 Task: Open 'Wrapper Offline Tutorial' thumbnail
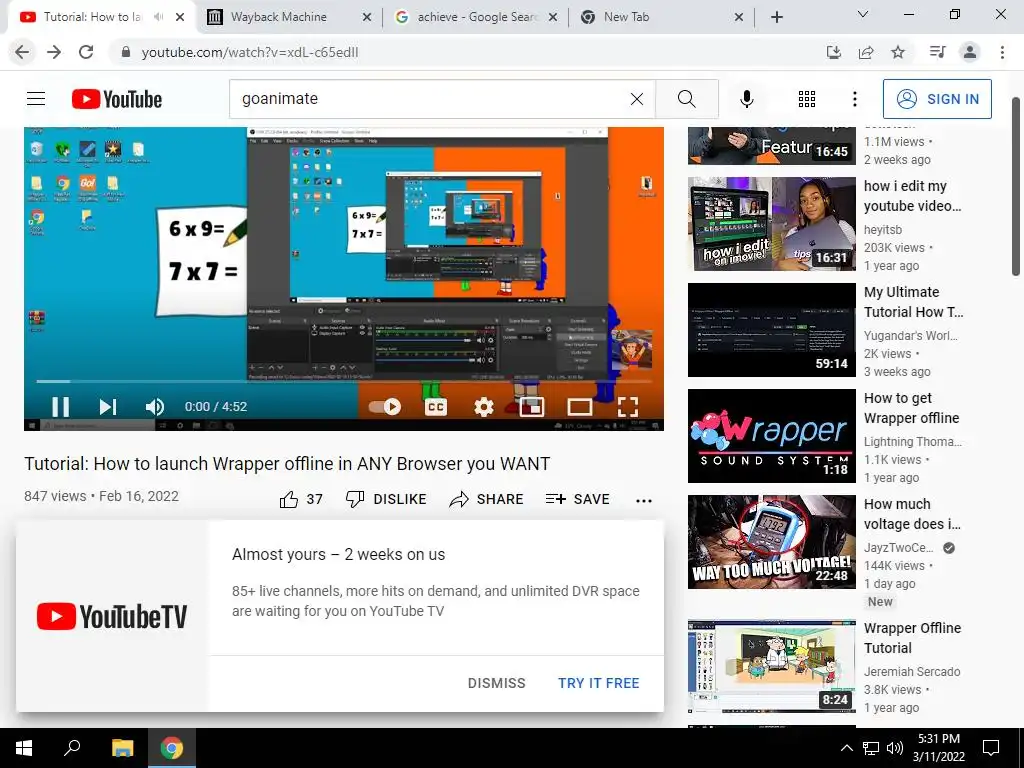pos(771,666)
